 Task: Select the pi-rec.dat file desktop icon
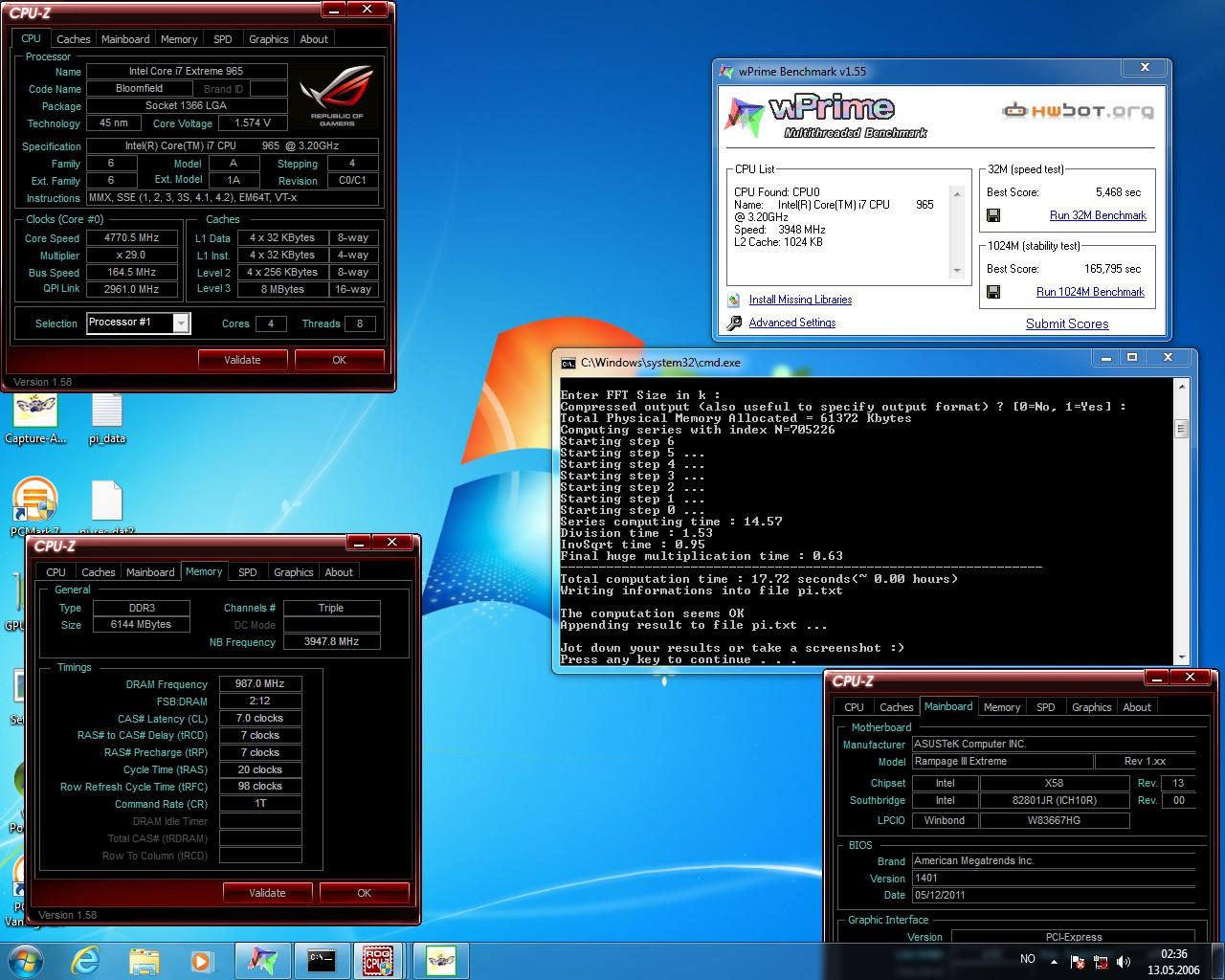(x=106, y=507)
